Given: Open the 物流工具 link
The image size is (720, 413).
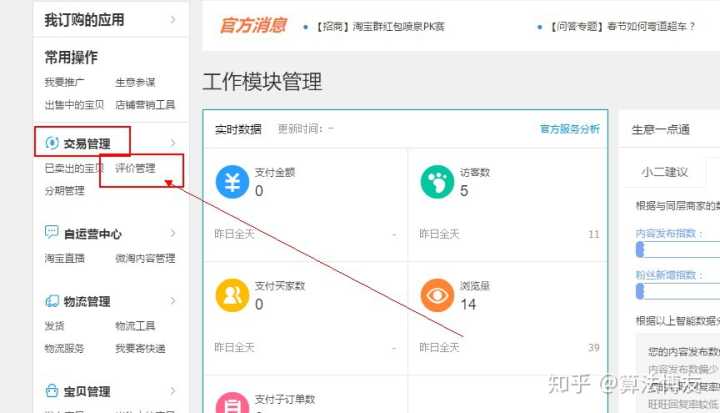Looking at the screenshot, I should point(135,326).
